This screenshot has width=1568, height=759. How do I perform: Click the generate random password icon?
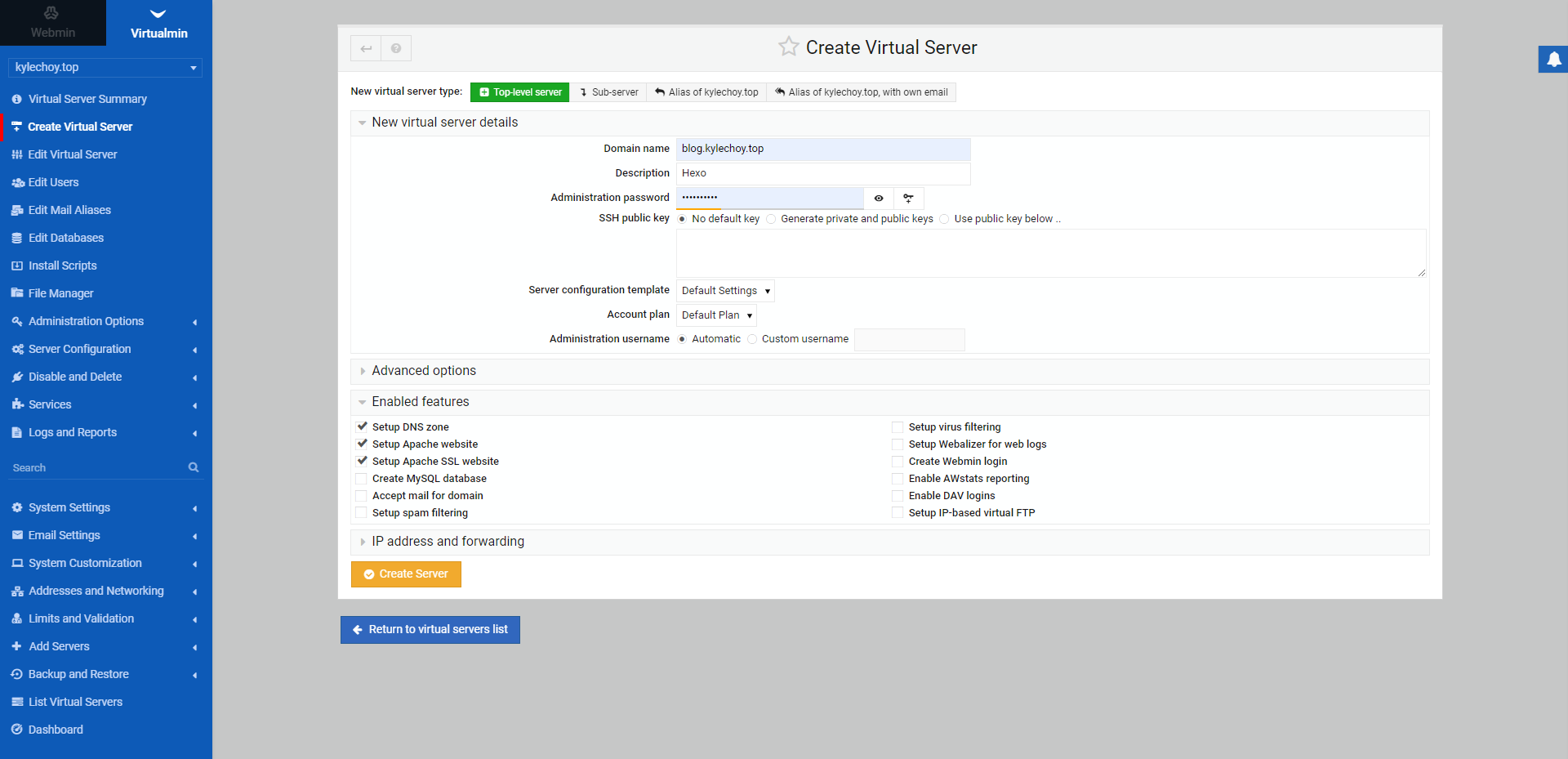(x=908, y=198)
